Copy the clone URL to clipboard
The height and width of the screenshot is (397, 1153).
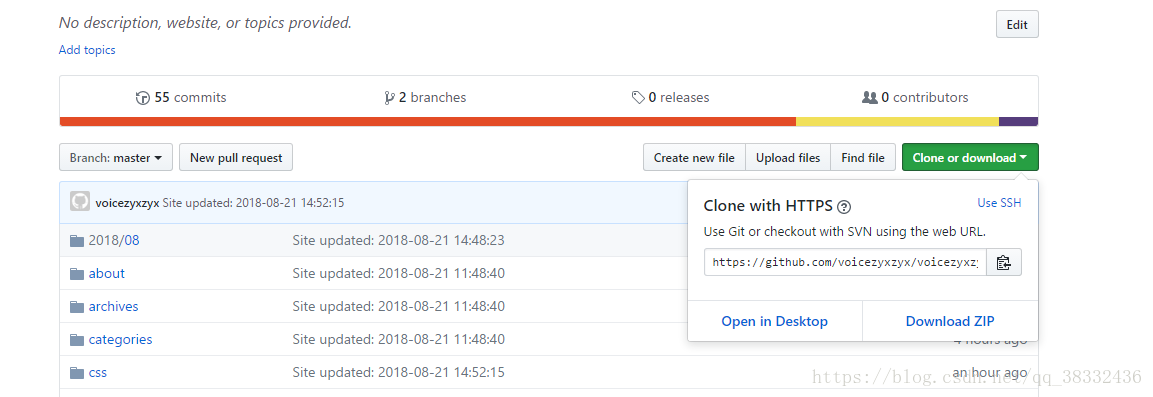point(1004,262)
